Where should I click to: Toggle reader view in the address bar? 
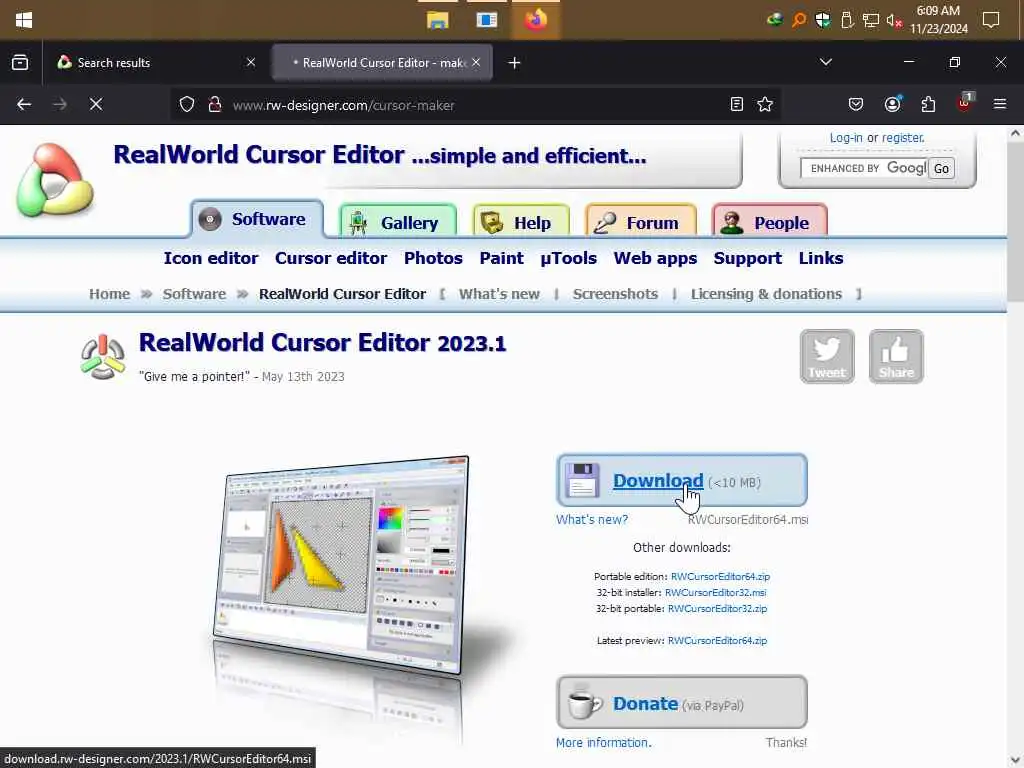click(737, 104)
